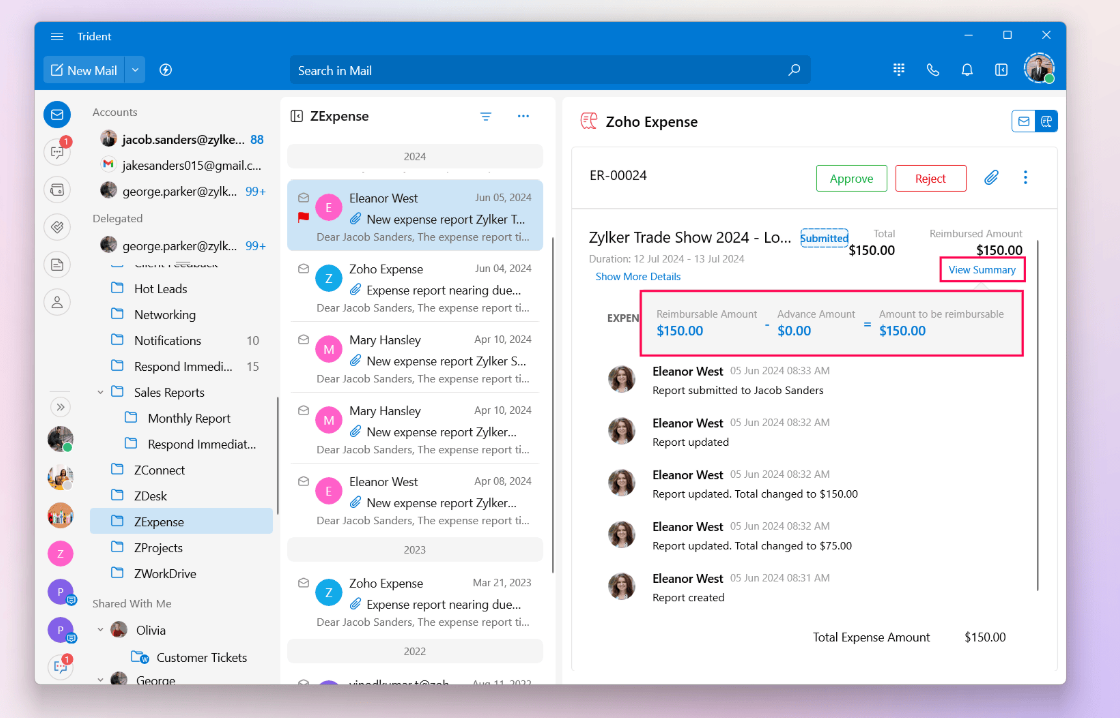The image size is (1120, 718).
Task: Select the Mail module icon in sidebar
Action: click(57, 114)
